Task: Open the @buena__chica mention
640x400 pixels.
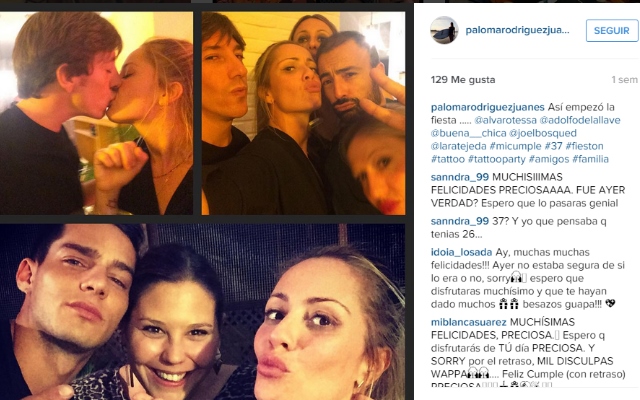Action: click(468, 133)
